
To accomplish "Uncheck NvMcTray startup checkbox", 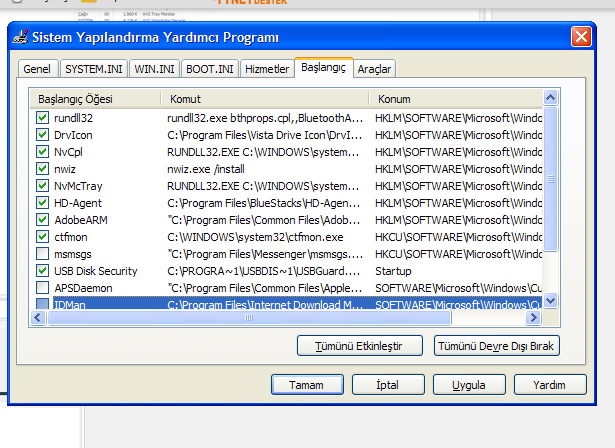I will pos(42,186).
